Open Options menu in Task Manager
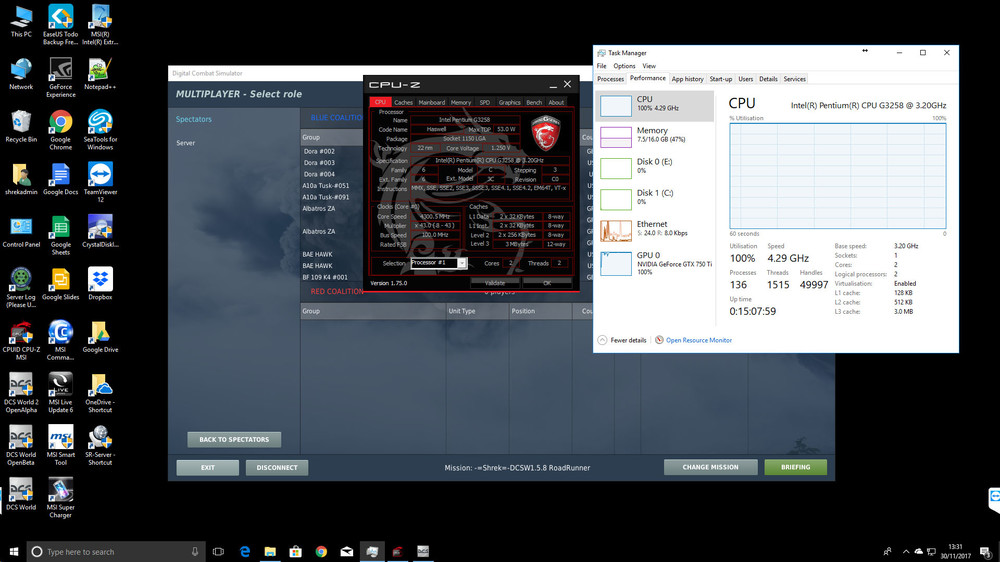The image size is (1000, 562). pyautogui.click(x=624, y=66)
